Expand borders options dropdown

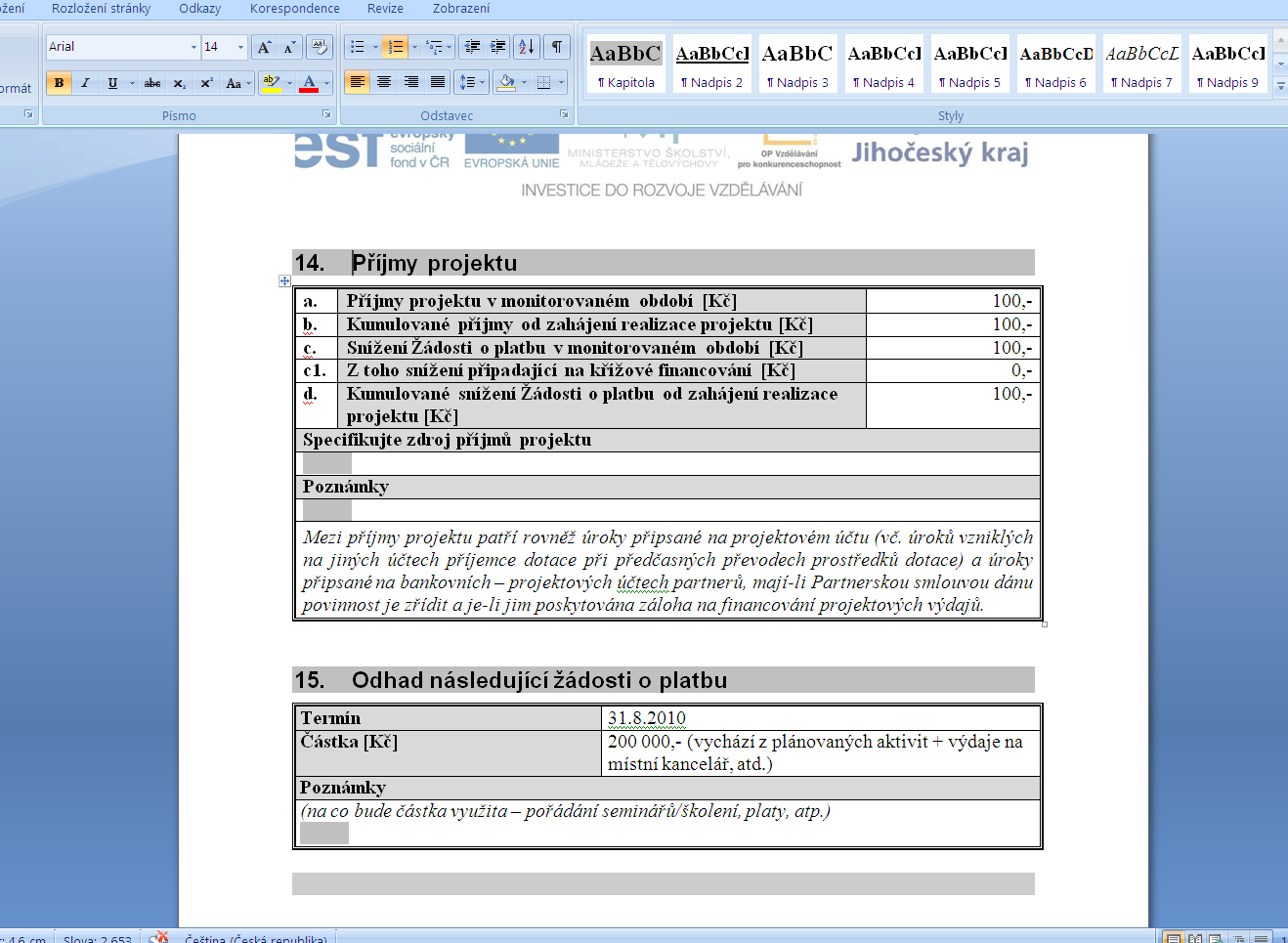pyautogui.click(x=562, y=83)
